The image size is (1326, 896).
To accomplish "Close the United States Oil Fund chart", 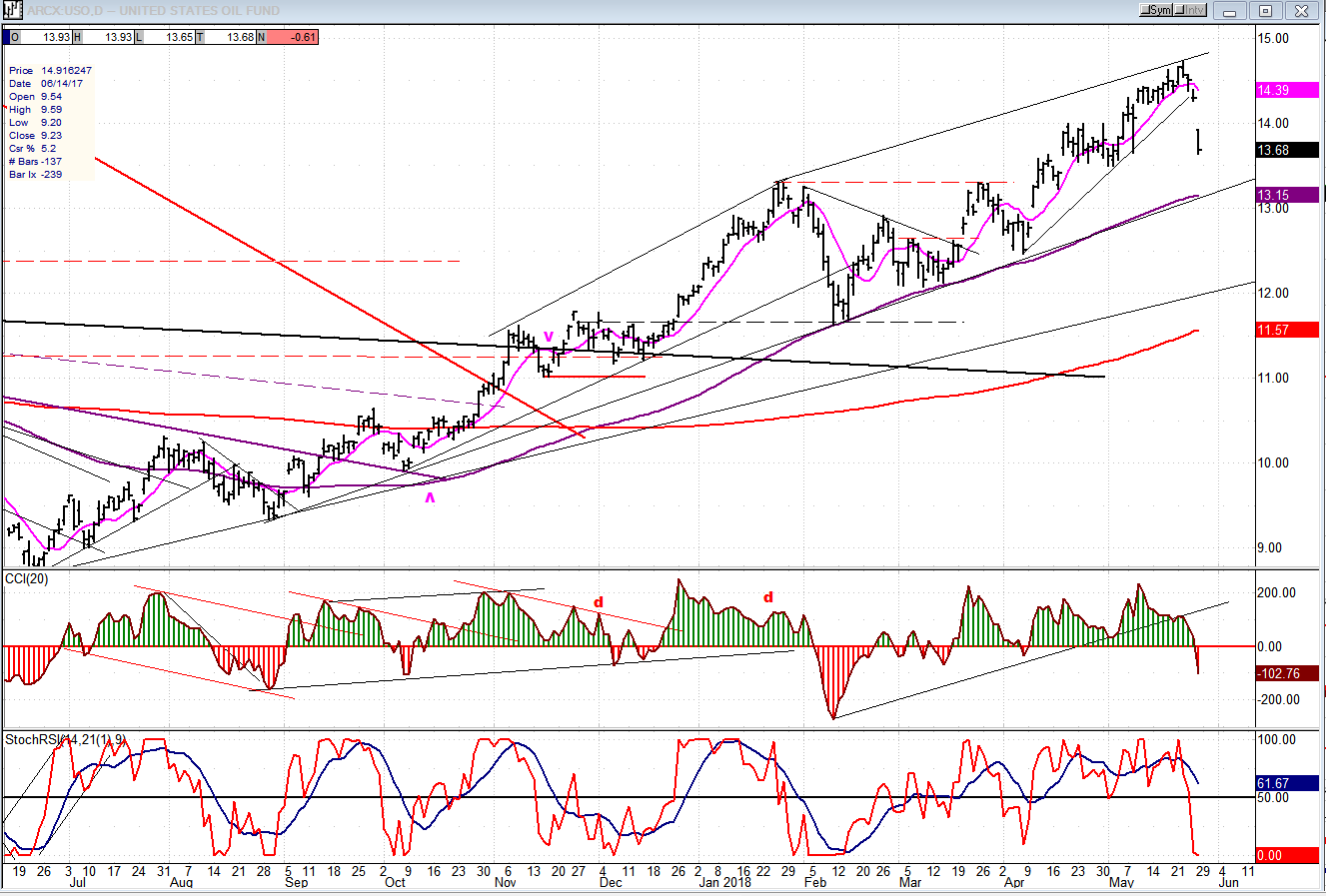I will coord(1301,11).
